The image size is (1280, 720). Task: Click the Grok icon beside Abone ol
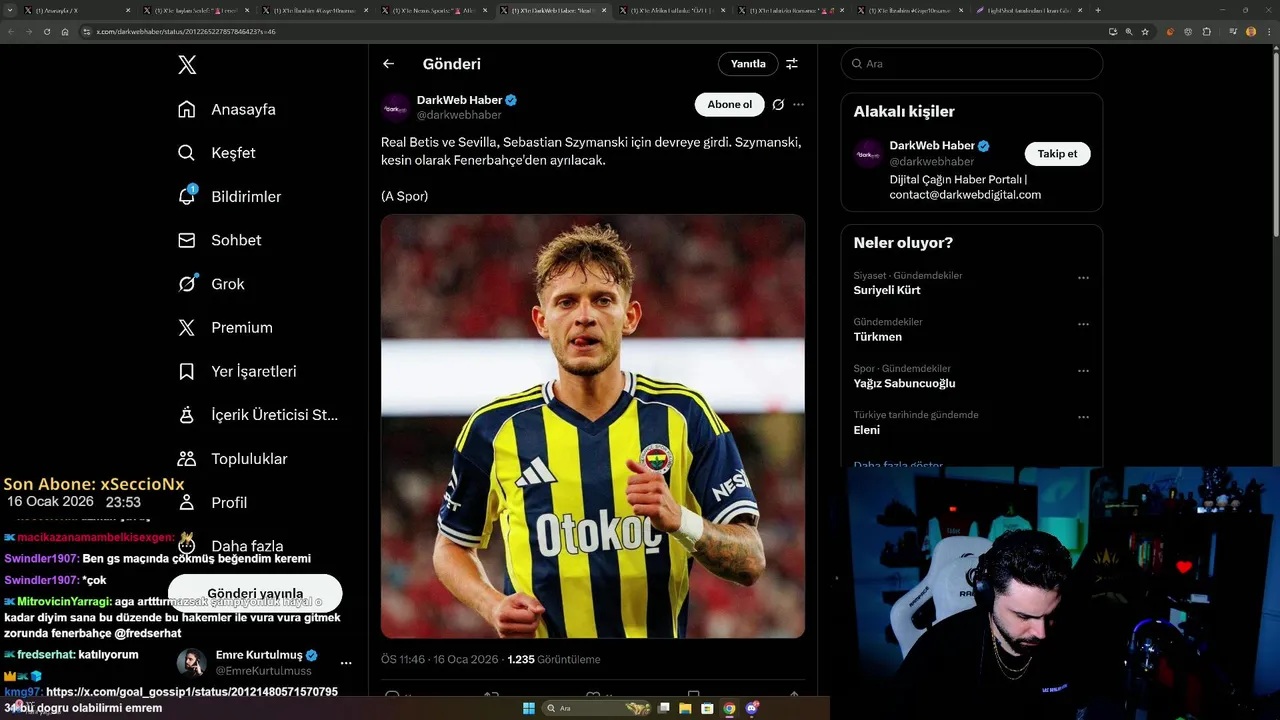[x=778, y=104]
